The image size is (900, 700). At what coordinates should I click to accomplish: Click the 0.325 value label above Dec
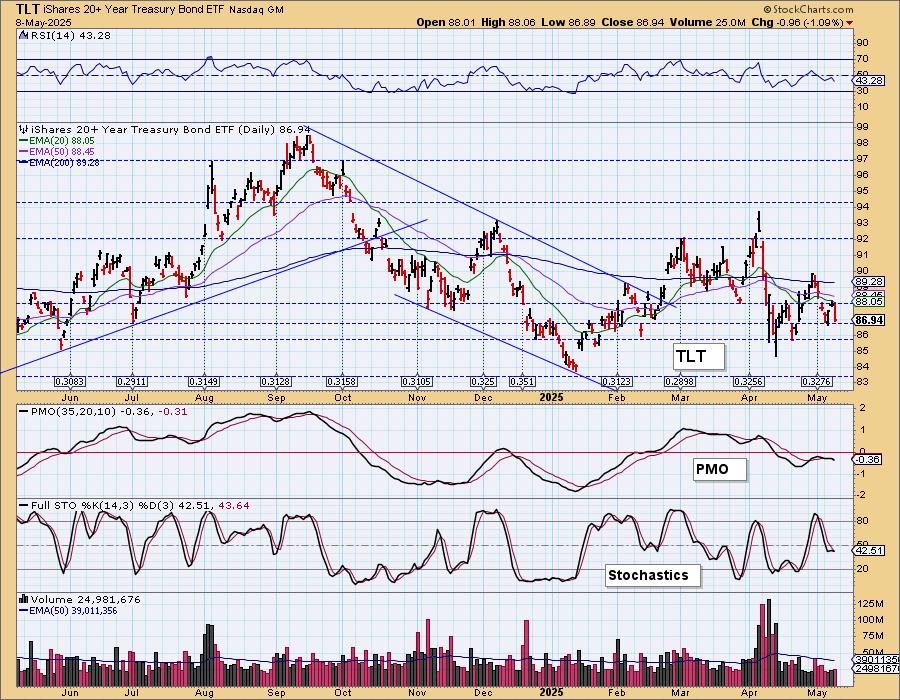point(483,382)
